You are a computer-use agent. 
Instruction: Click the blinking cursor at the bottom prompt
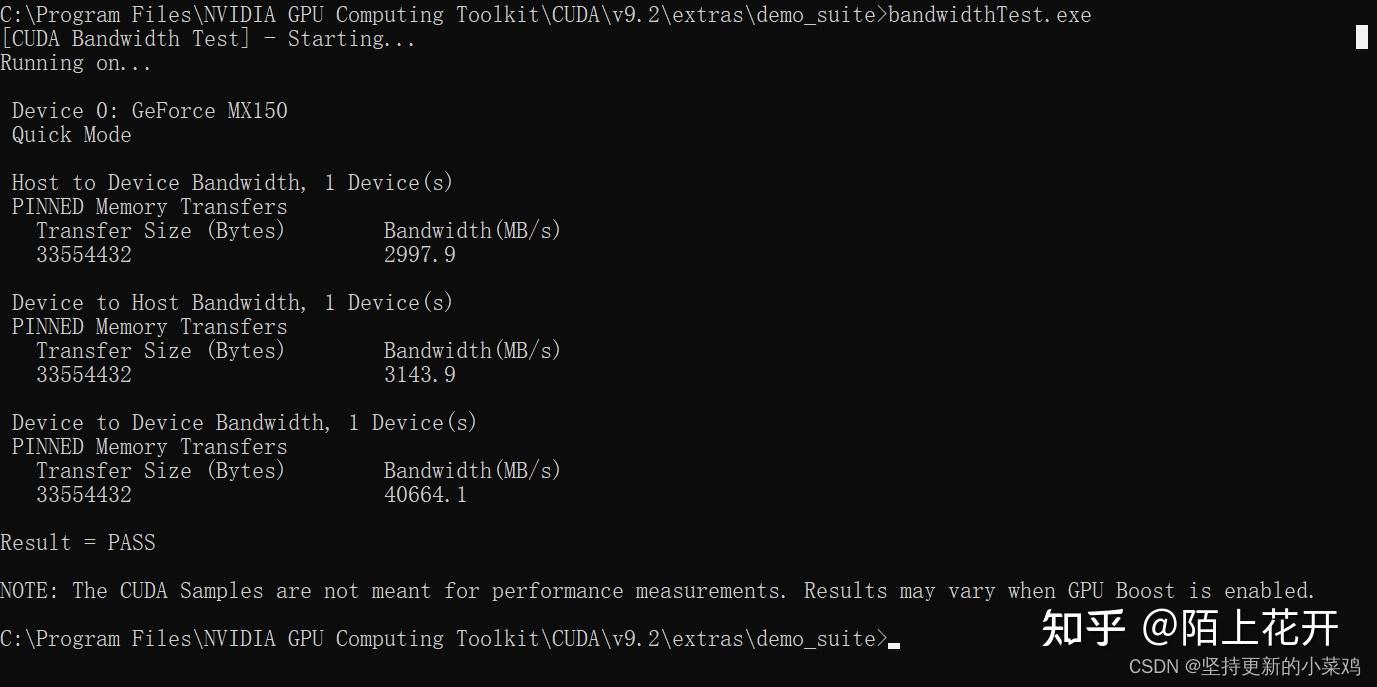pos(894,645)
